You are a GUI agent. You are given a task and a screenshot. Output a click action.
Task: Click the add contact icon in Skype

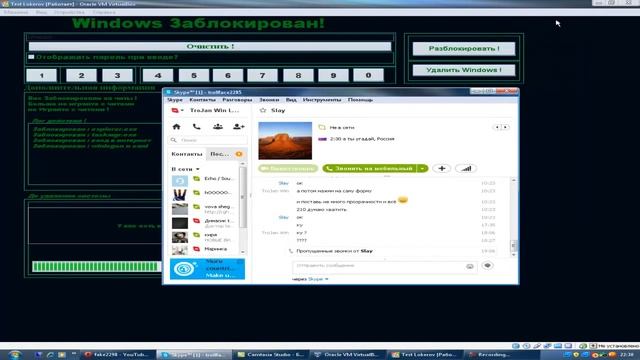tap(238, 127)
